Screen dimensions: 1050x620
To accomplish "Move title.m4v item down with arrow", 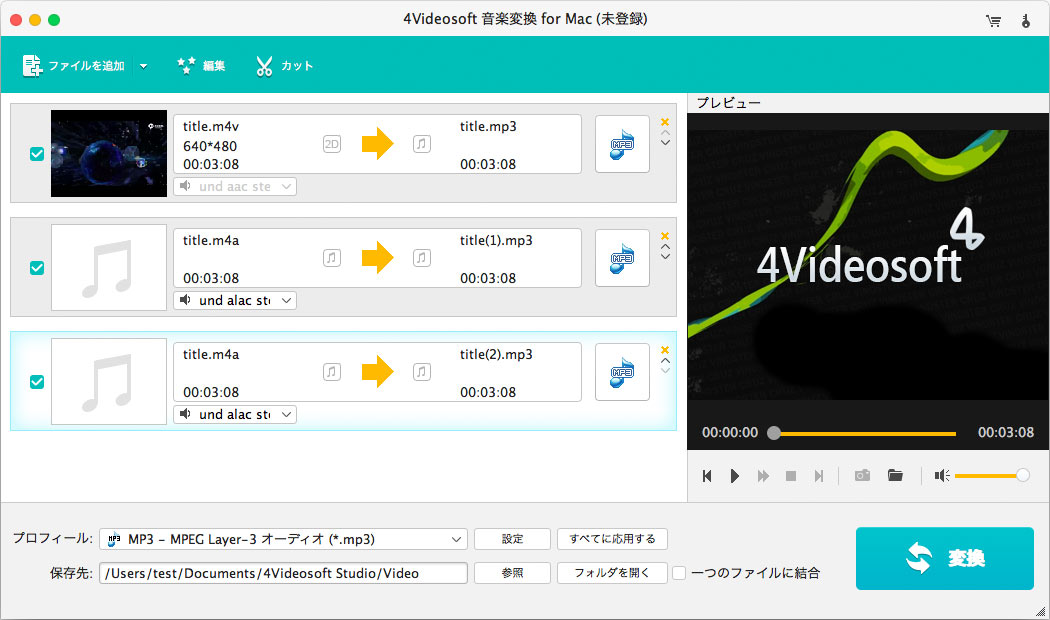I will tap(665, 143).
